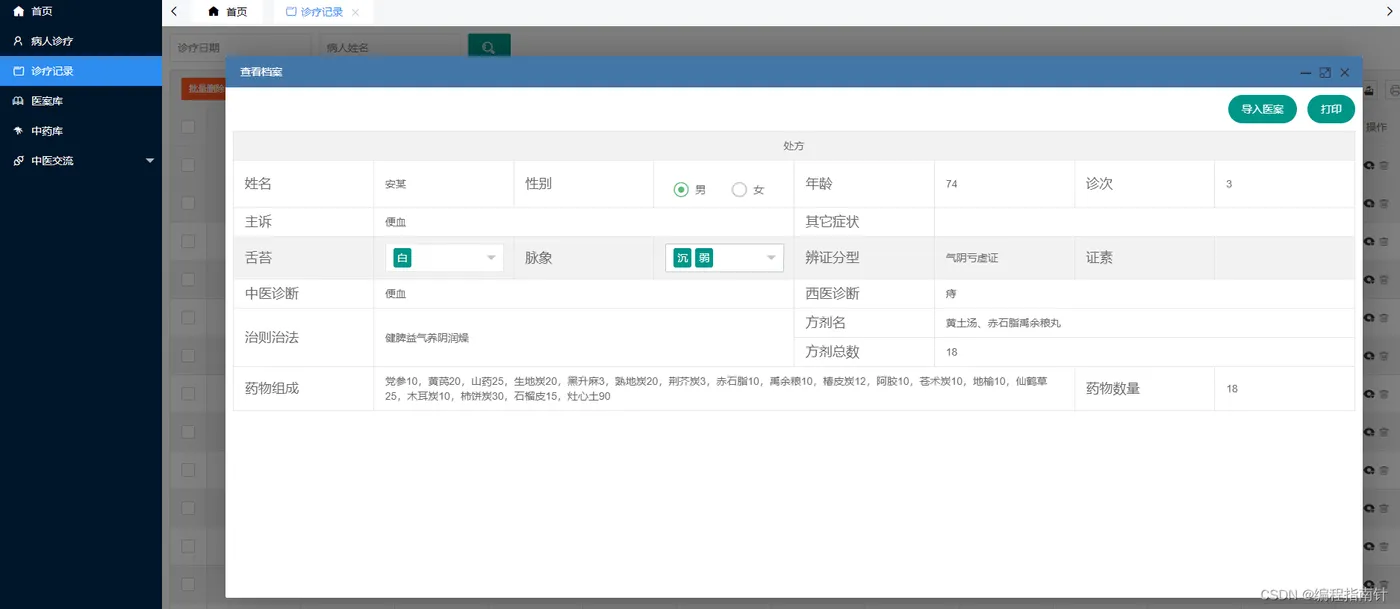1400x609 pixels.
Task: Click the home icon in the sidebar
Action: pos(18,11)
